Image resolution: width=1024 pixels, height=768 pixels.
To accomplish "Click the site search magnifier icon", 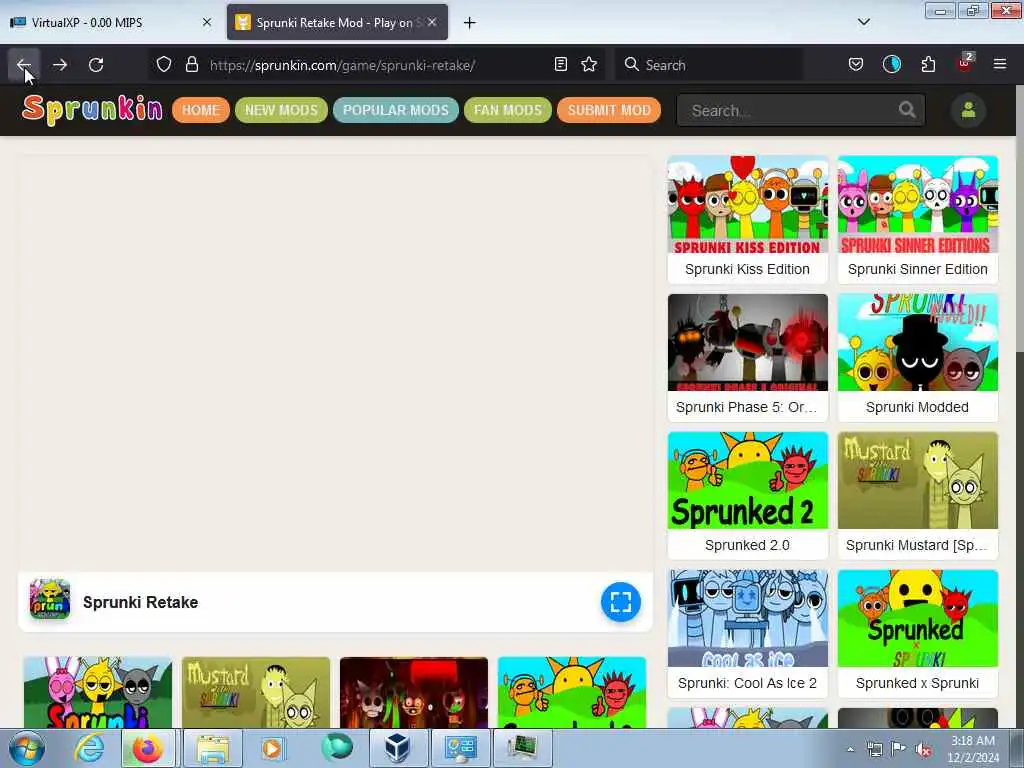I will pyautogui.click(x=907, y=110).
